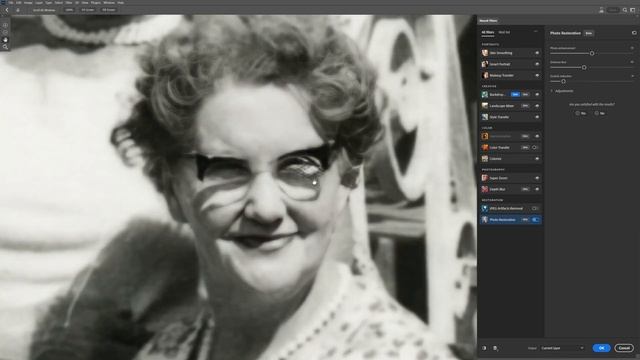Click the Fit Screen button
Viewport: 640px width, 360px height.
[x=88, y=10]
